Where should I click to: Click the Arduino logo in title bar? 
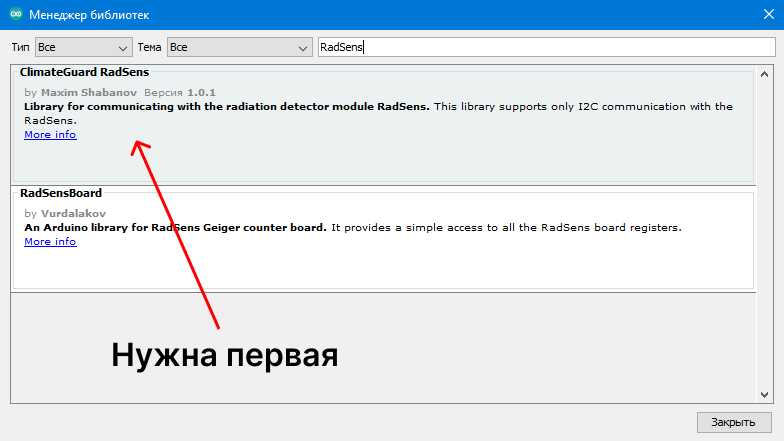pos(16,14)
